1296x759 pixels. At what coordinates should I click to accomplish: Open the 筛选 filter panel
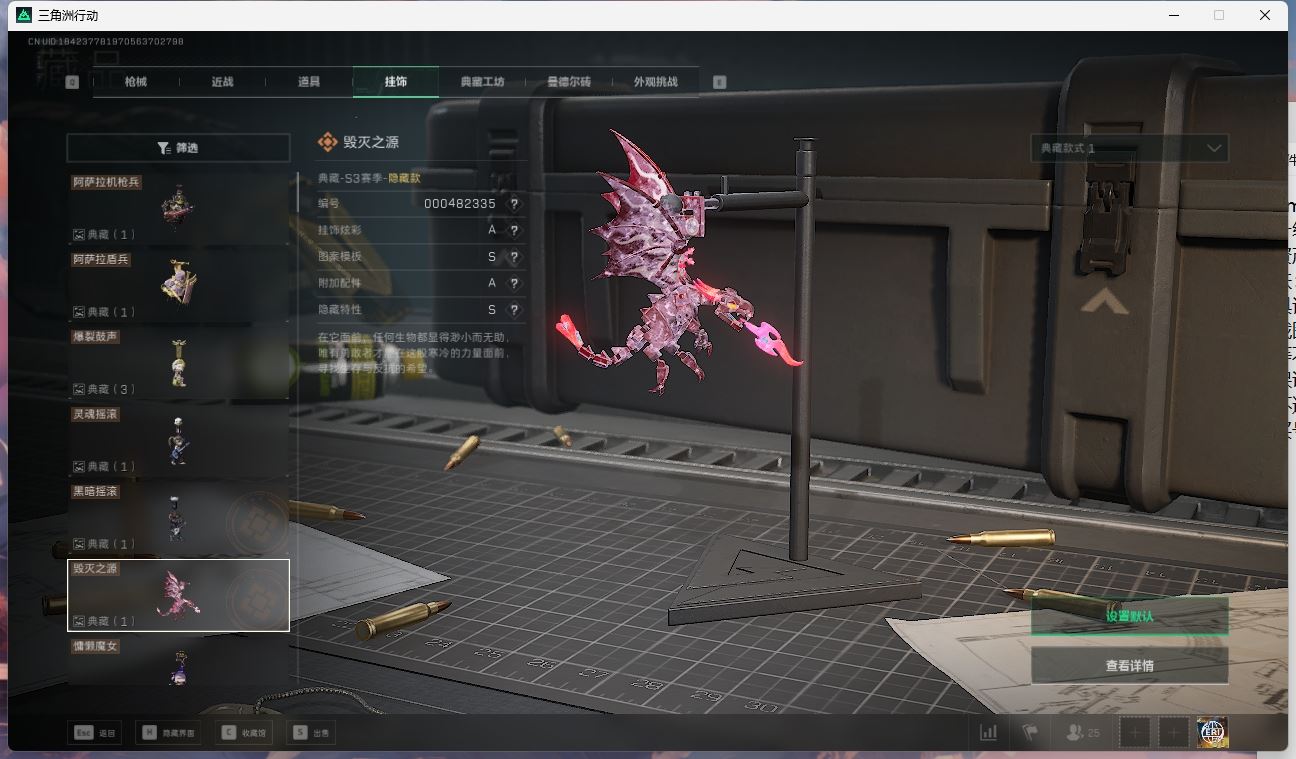coord(178,148)
